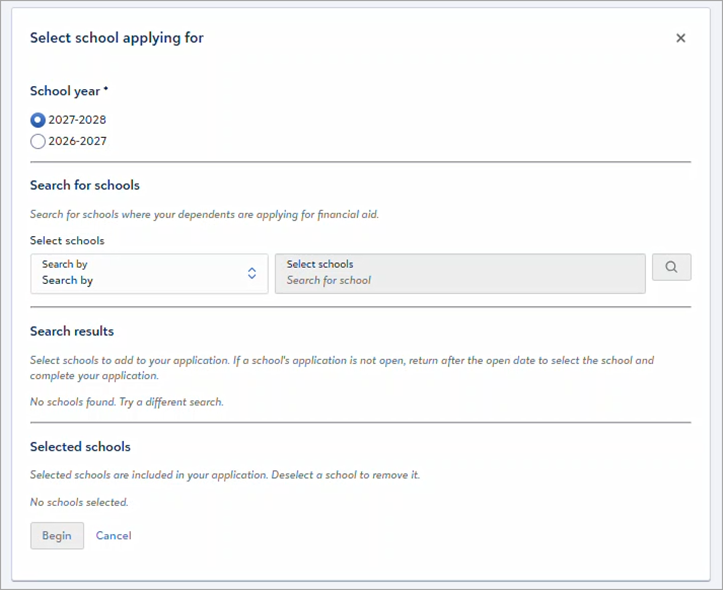723x590 pixels.
Task: Choose the 2026-2027 school year
Action: pos(38,141)
